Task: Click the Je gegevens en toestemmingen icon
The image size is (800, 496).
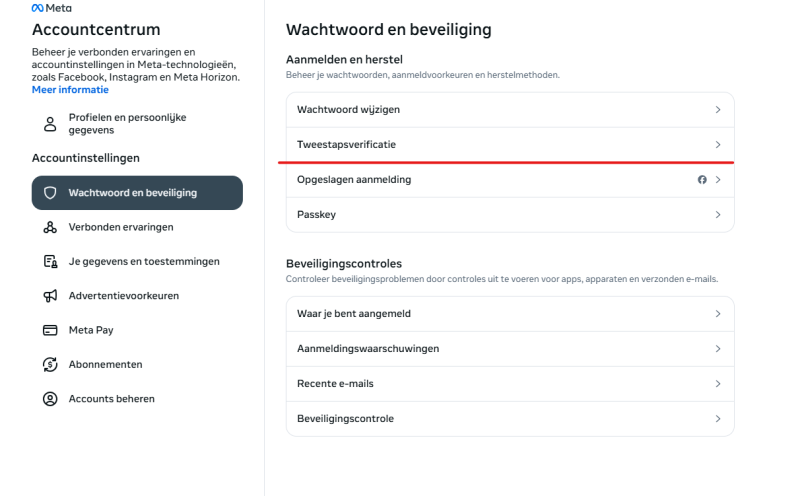Action: pos(49,262)
